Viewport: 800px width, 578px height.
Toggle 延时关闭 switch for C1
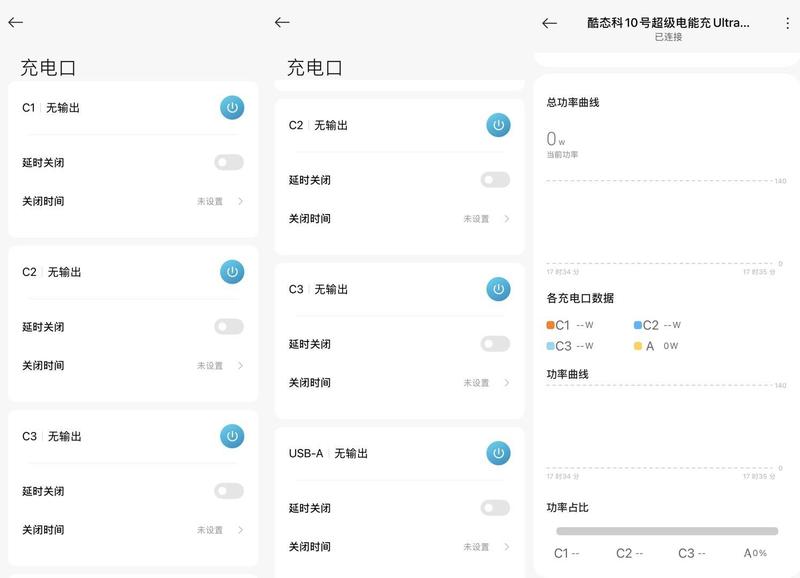pos(229,162)
